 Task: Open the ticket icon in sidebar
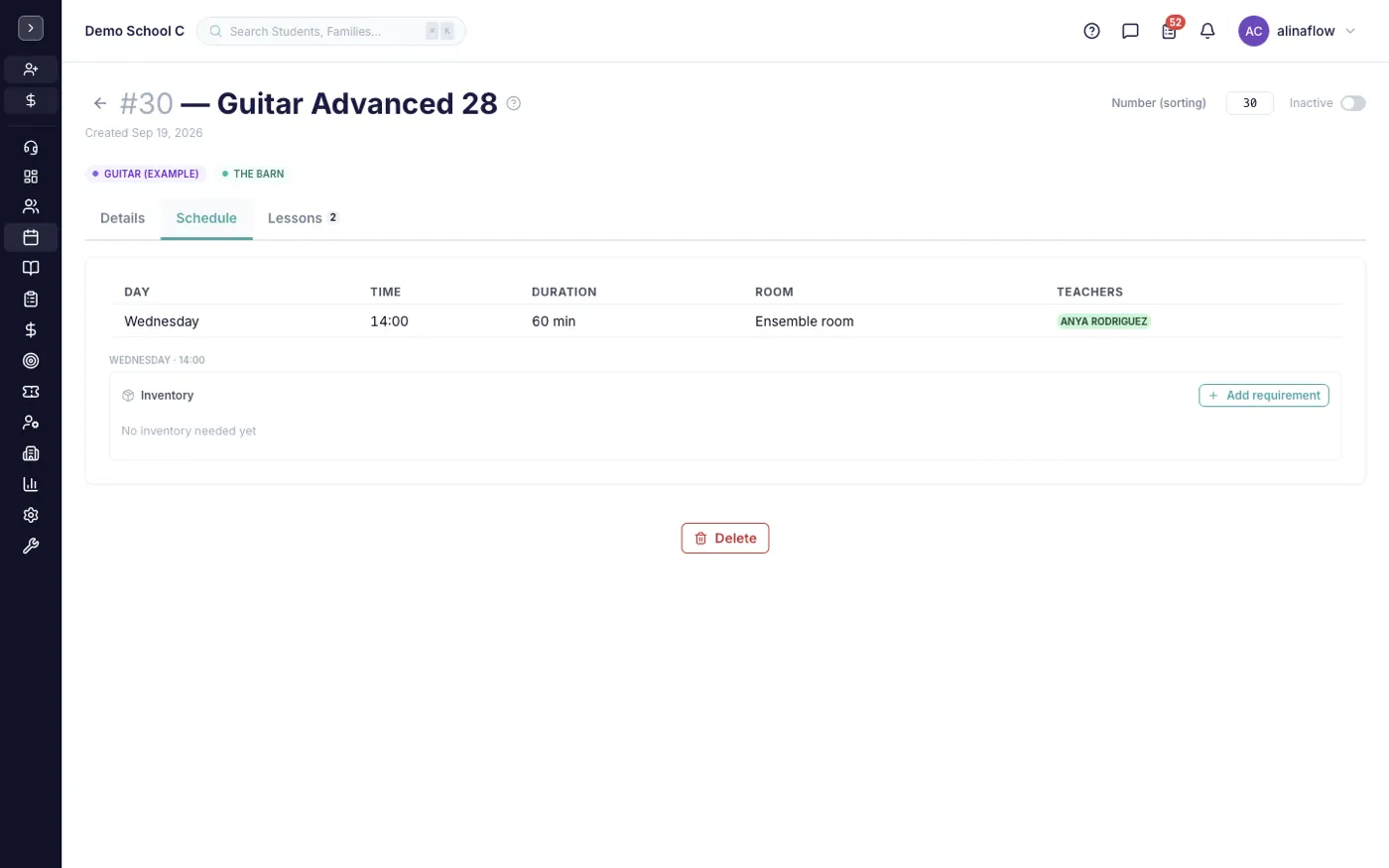[x=31, y=392]
